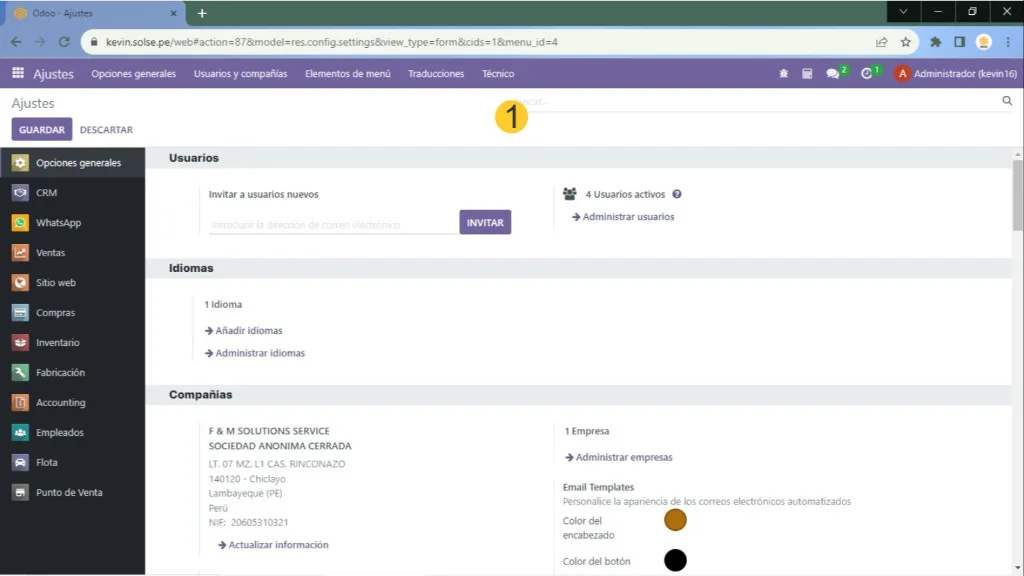Open the Chrome extensions puzzle icon

point(935,42)
